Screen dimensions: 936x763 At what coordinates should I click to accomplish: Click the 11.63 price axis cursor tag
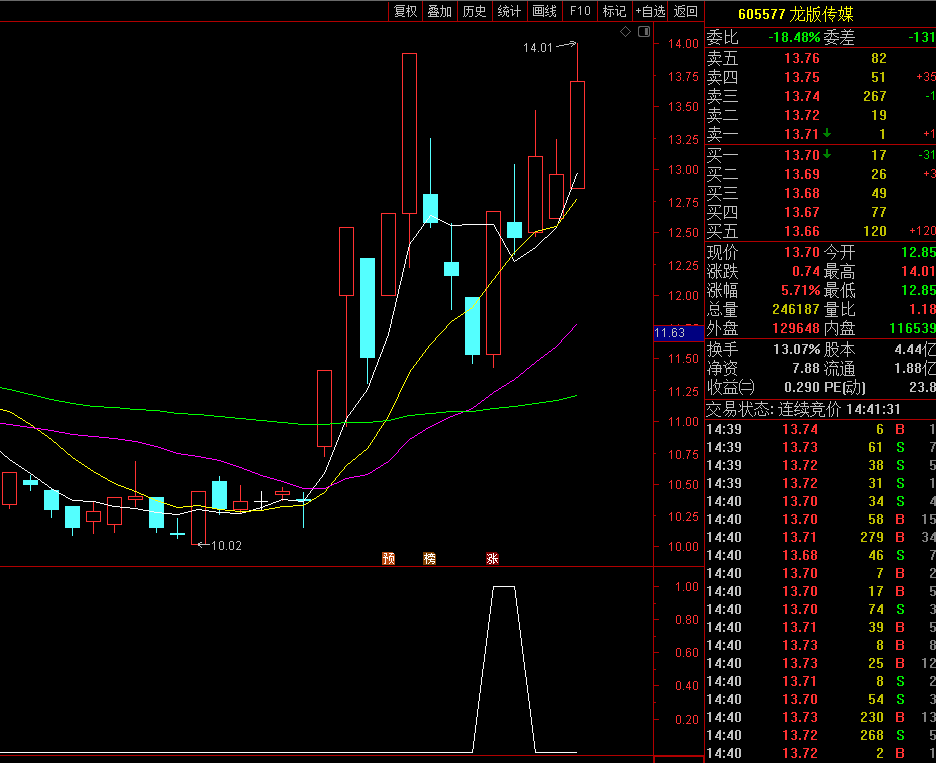(679, 333)
